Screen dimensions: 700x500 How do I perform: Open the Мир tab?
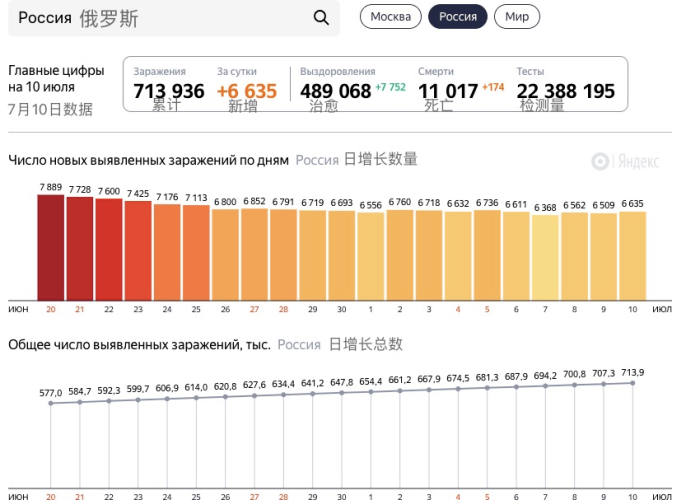click(x=517, y=17)
